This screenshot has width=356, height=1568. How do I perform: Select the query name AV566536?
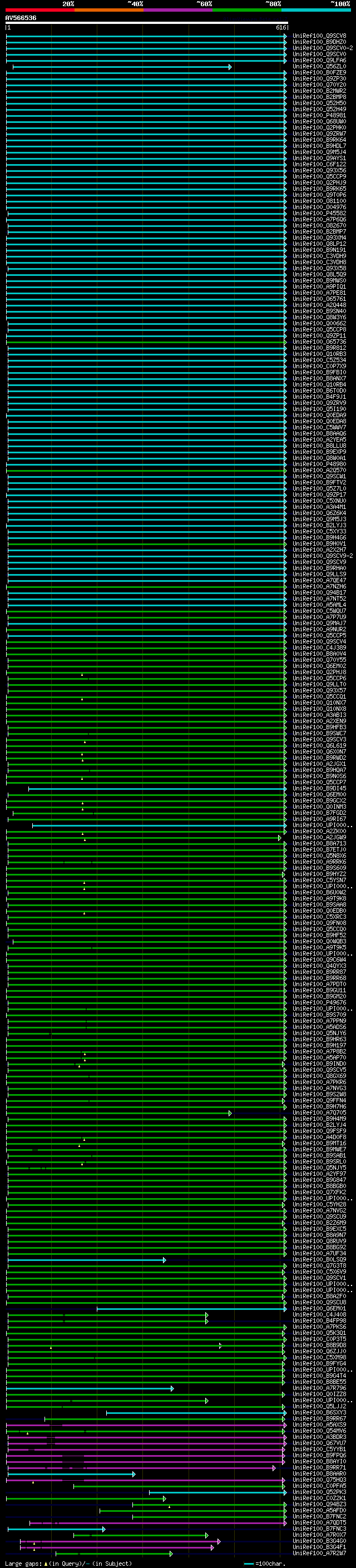(x=21, y=18)
